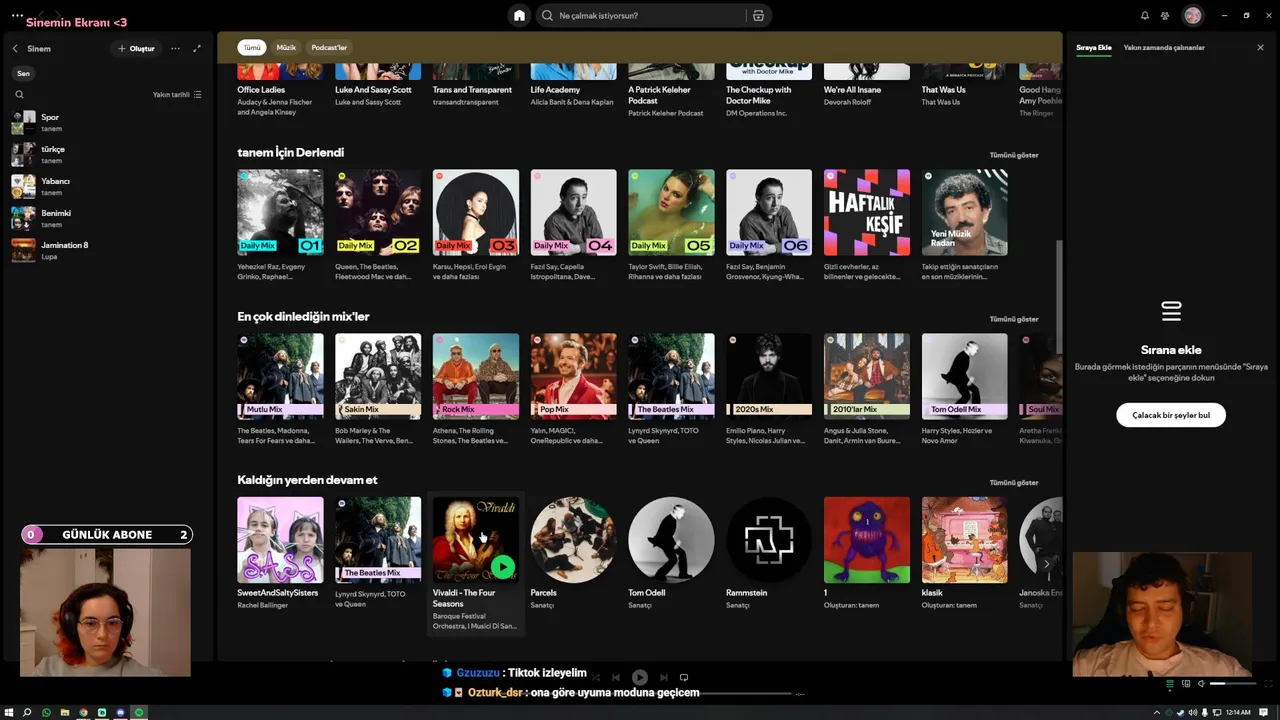The width and height of the screenshot is (1280, 720).
Task: Open the Spor playlist in library
Action: coord(107,122)
